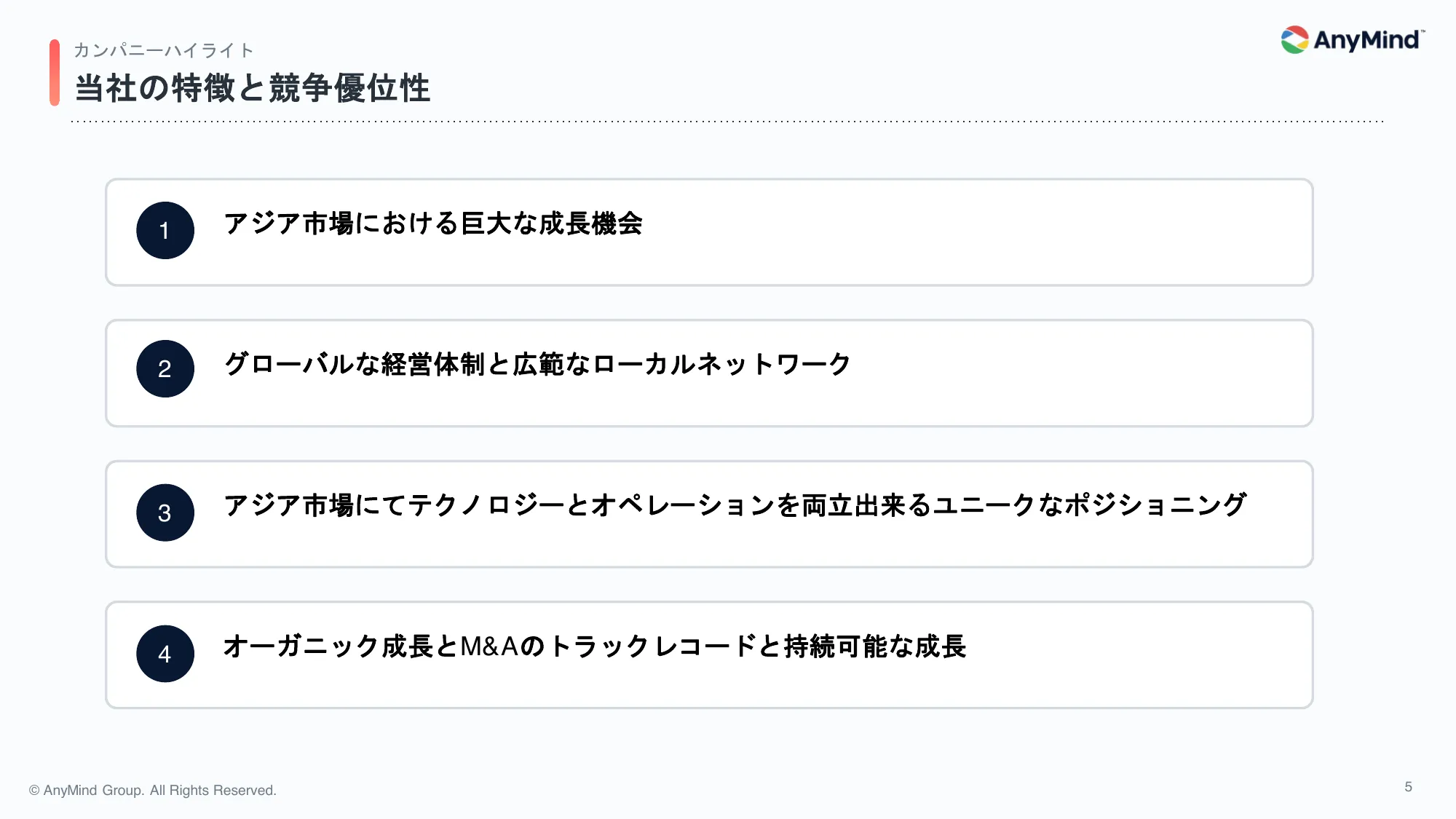Click the red vertical accent bar

[x=55, y=73]
